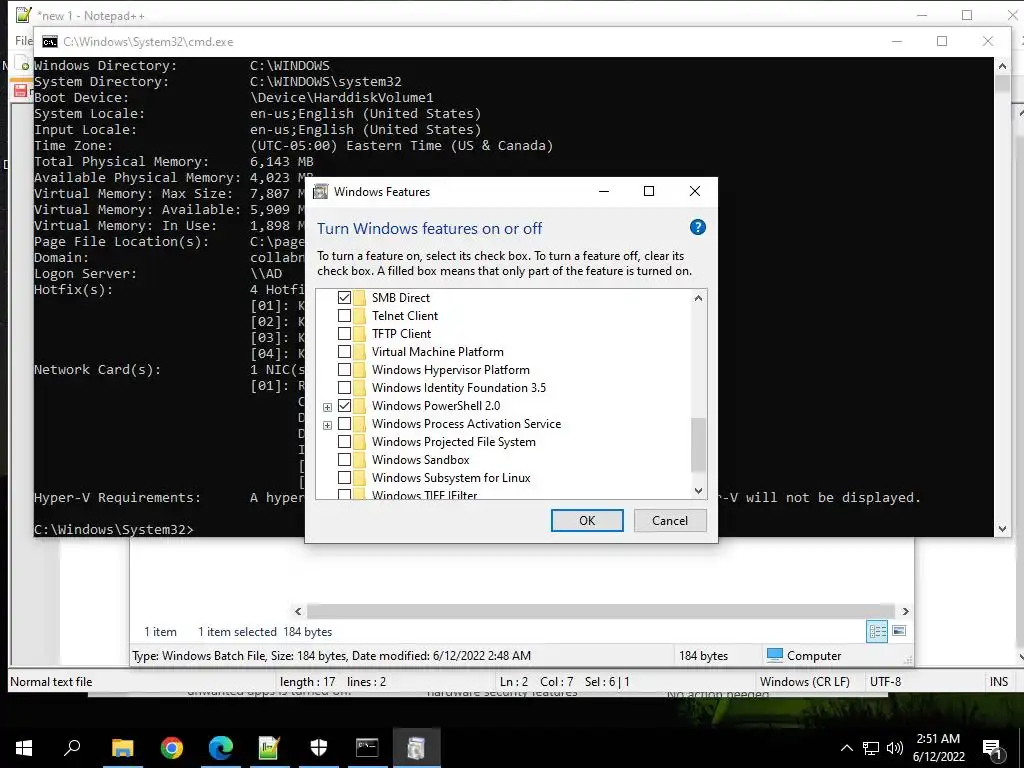Cancel the Windows Features dialog
The width and height of the screenshot is (1024, 768).
[x=670, y=520]
